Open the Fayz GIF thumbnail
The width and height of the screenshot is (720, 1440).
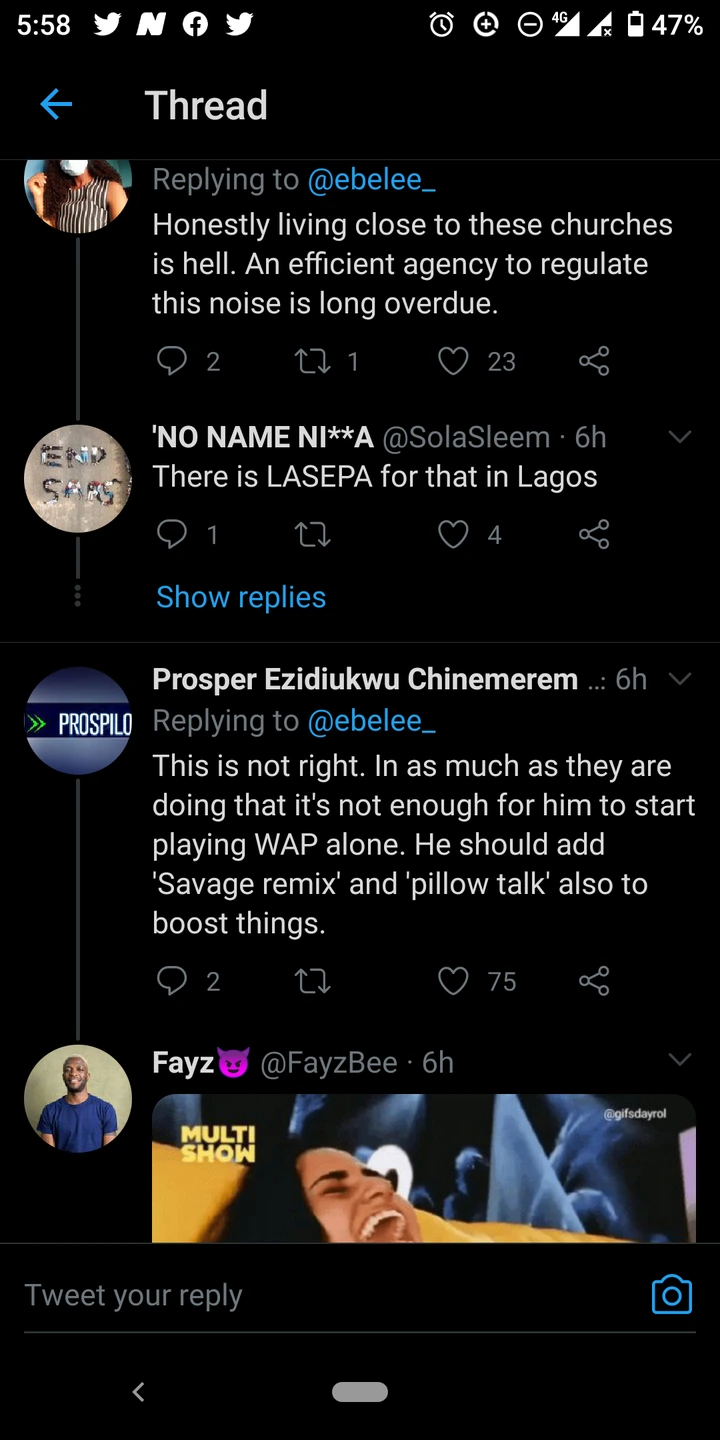423,1167
